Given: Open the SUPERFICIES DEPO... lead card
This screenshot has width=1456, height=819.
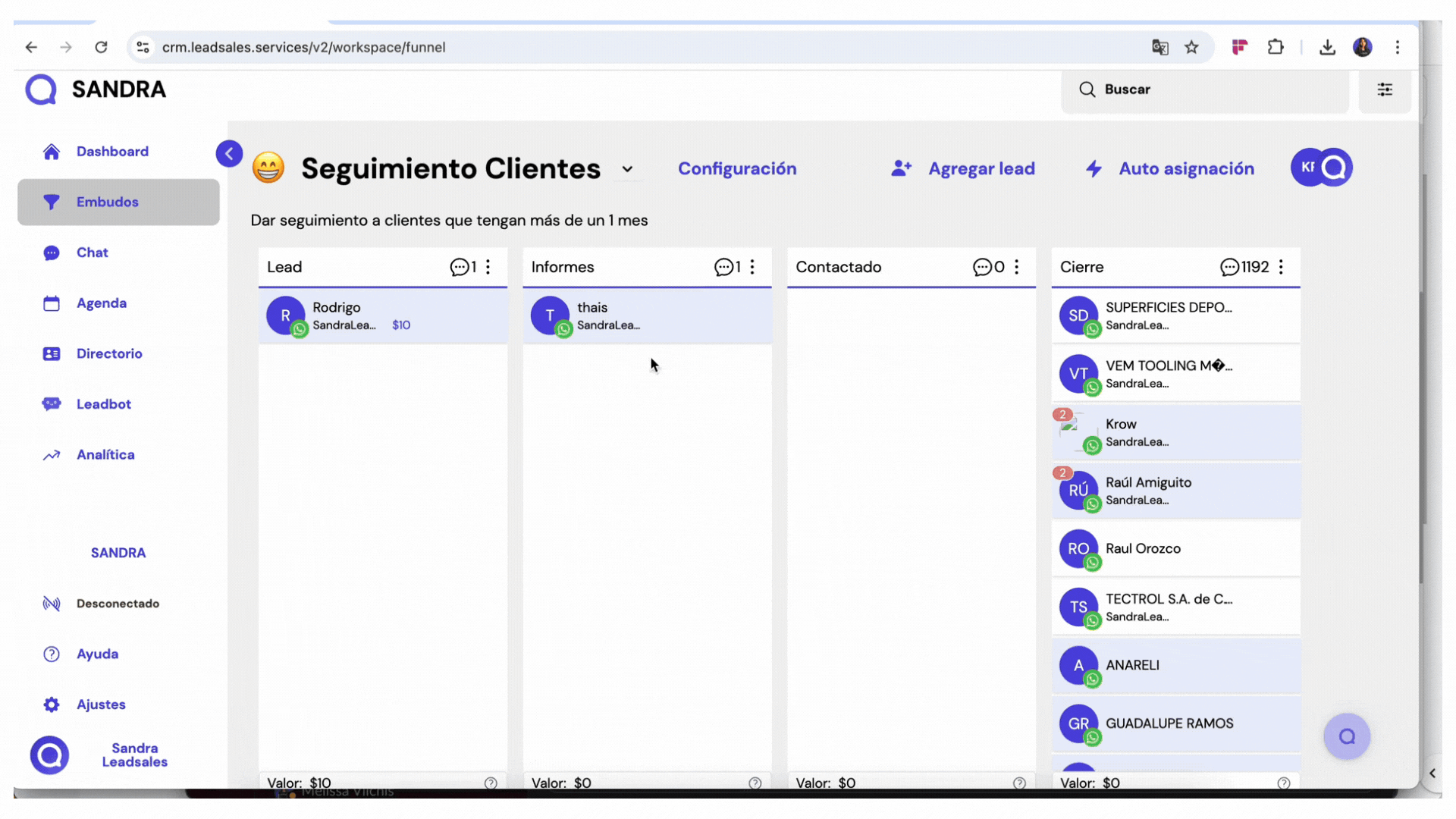Looking at the screenshot, I should pos(1175,316).
